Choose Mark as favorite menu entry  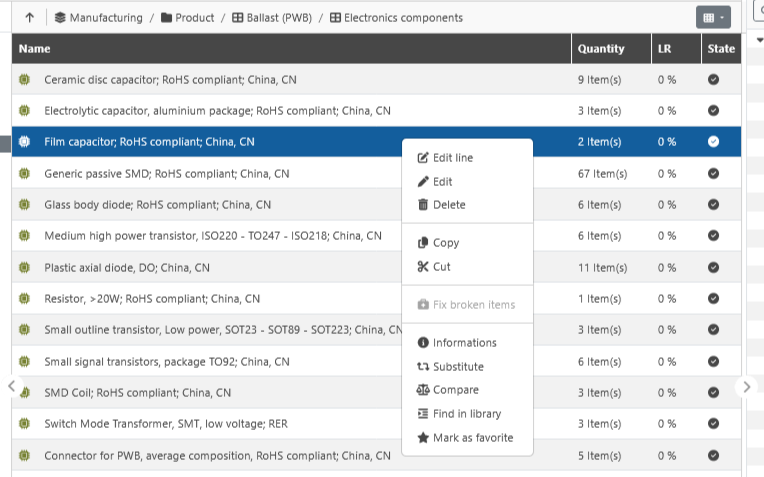pyautogui.click(x=467, y=438)
